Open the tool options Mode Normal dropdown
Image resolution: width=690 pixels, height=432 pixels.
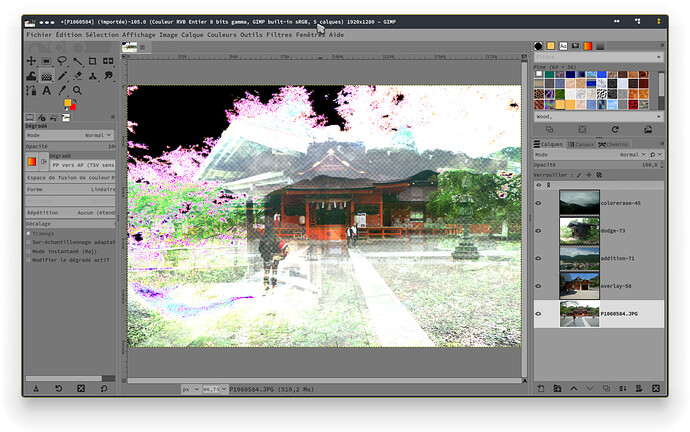[70, 135]
